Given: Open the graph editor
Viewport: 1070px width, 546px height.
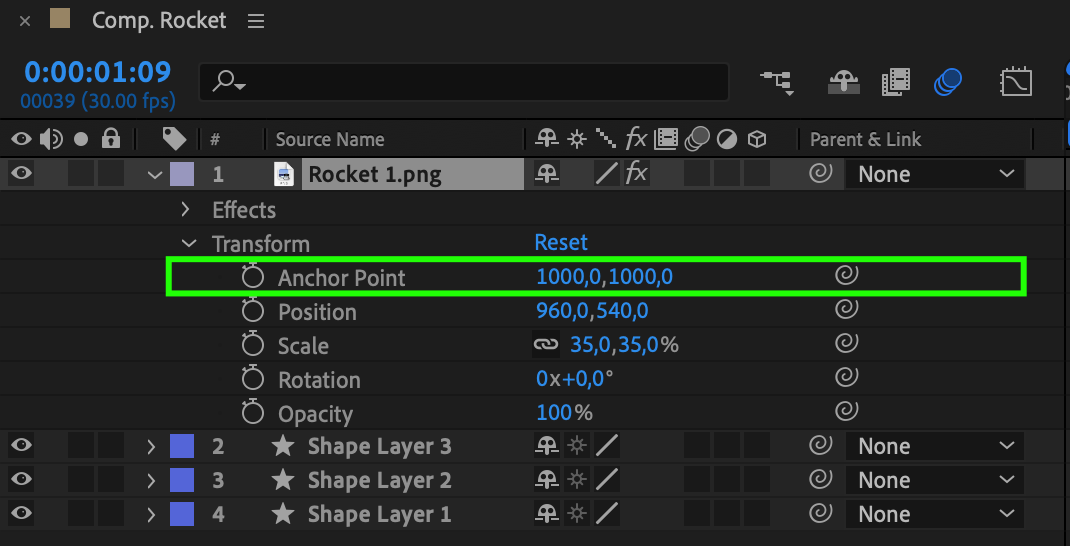Looking at the screenshot, I should 1016,82.
